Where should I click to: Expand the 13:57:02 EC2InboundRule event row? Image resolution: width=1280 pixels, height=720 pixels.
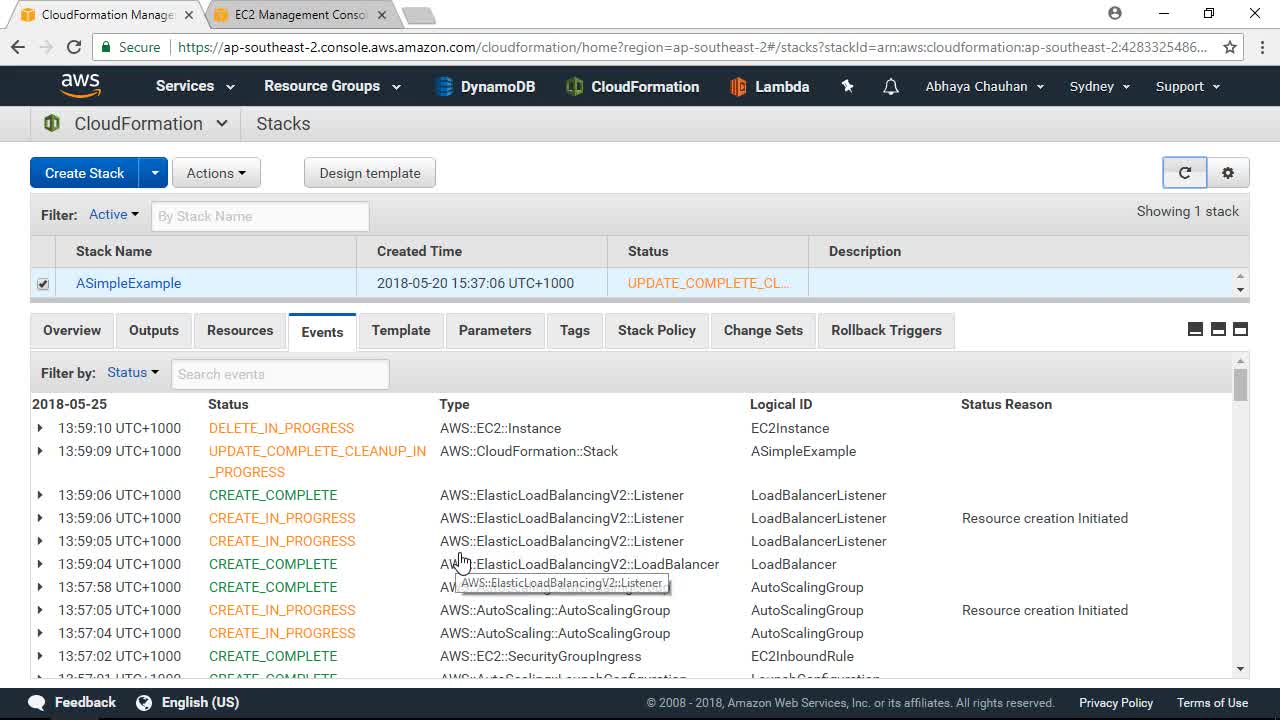click(40, 656)
